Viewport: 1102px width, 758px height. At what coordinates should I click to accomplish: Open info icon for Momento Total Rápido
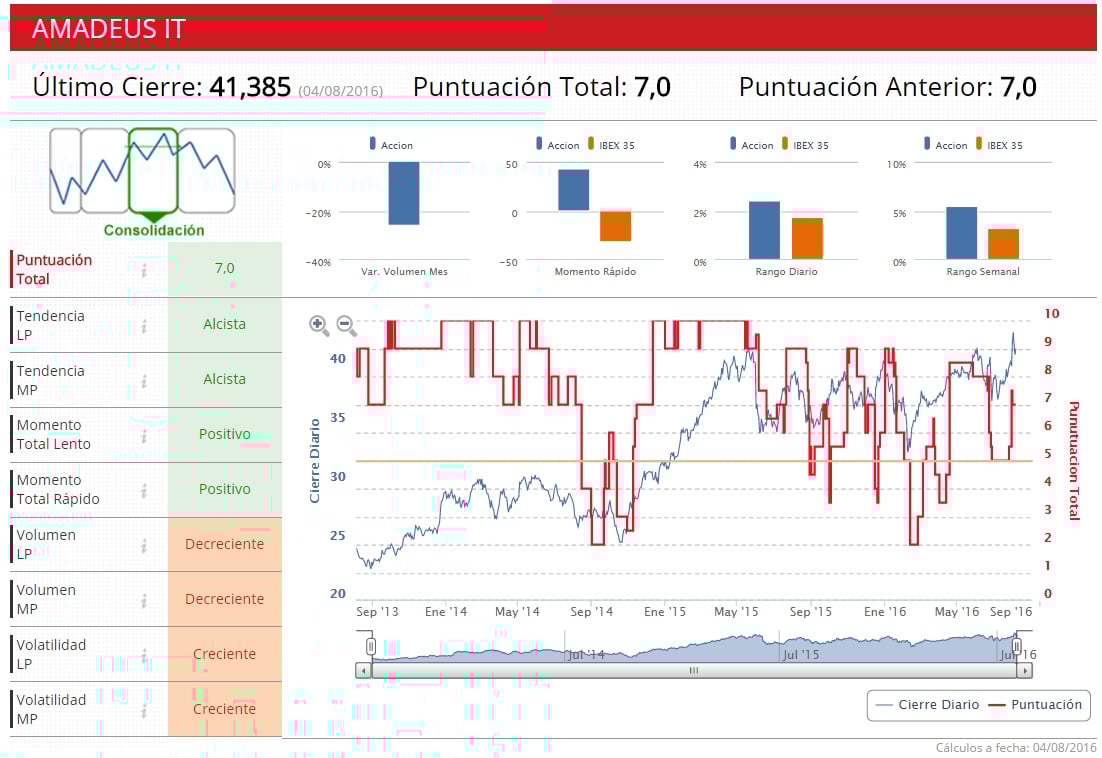(x=144, y=490)
